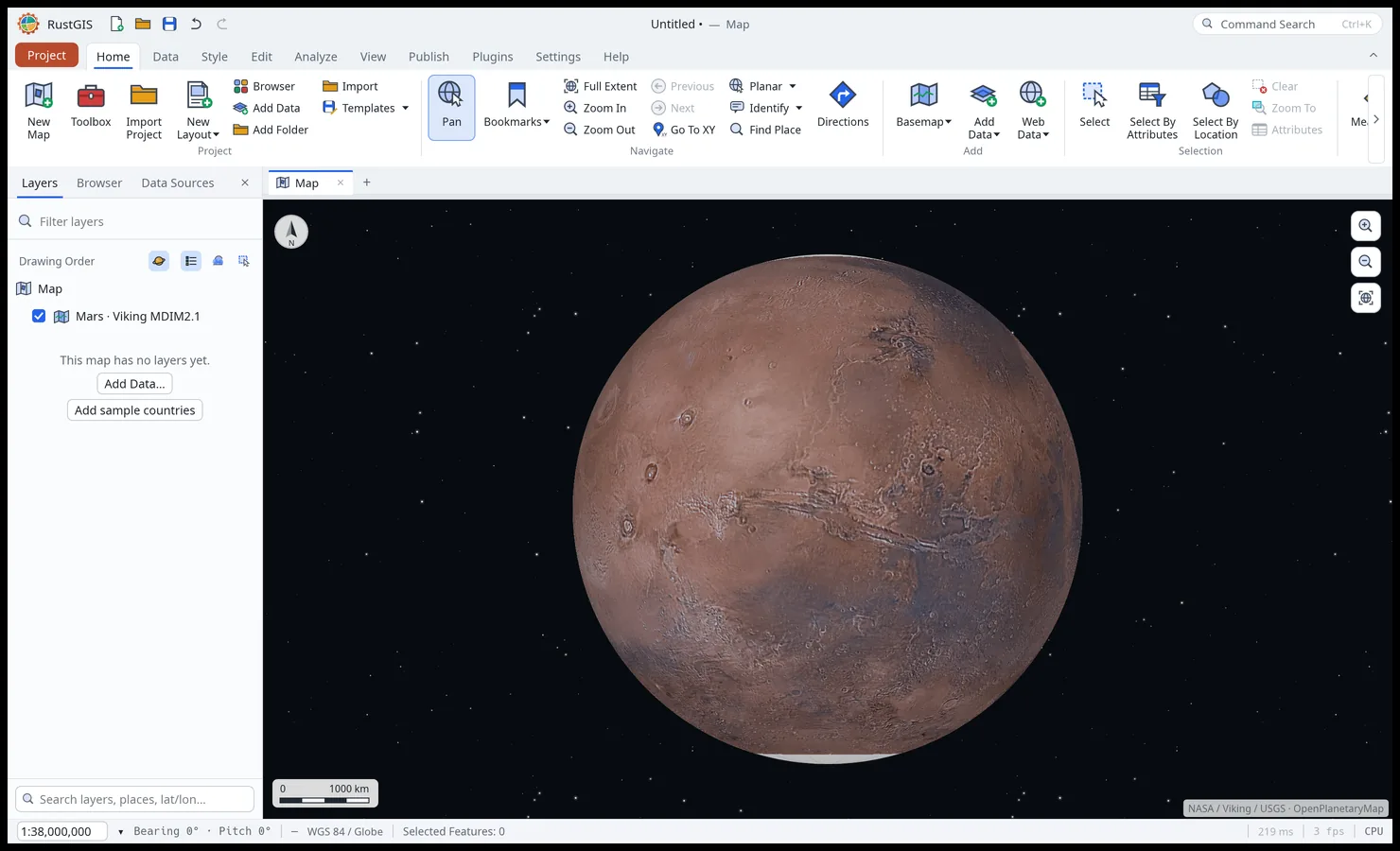Toggle the selection view icon in Drawing Order
Viewport: 1400px width, 851px height.
244,261
